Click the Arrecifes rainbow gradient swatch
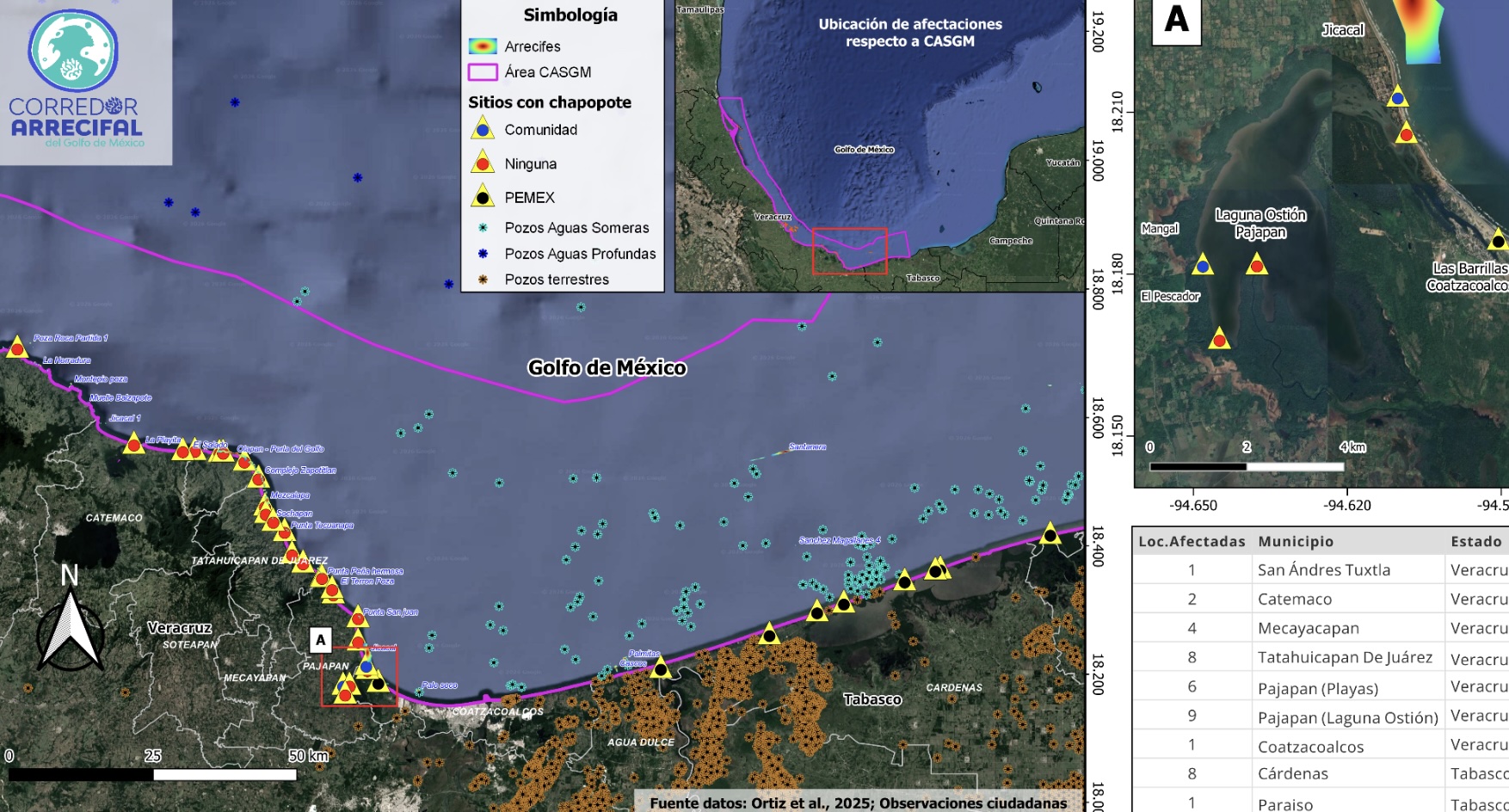1509x812 pixels. 483,46
